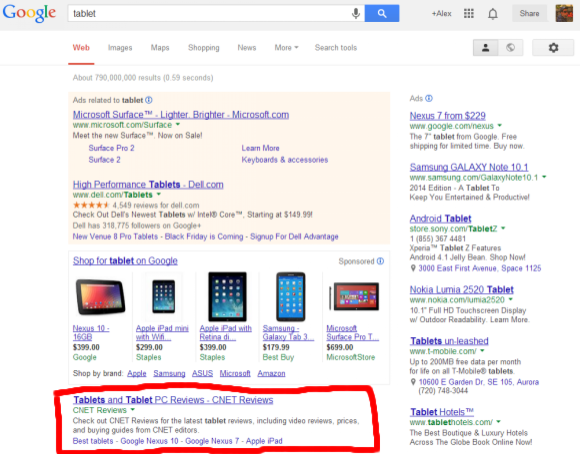580x454 pixels.
Task: Open CNET Tablets and Tablet PC Reviews result
Action: coord(173,400)
